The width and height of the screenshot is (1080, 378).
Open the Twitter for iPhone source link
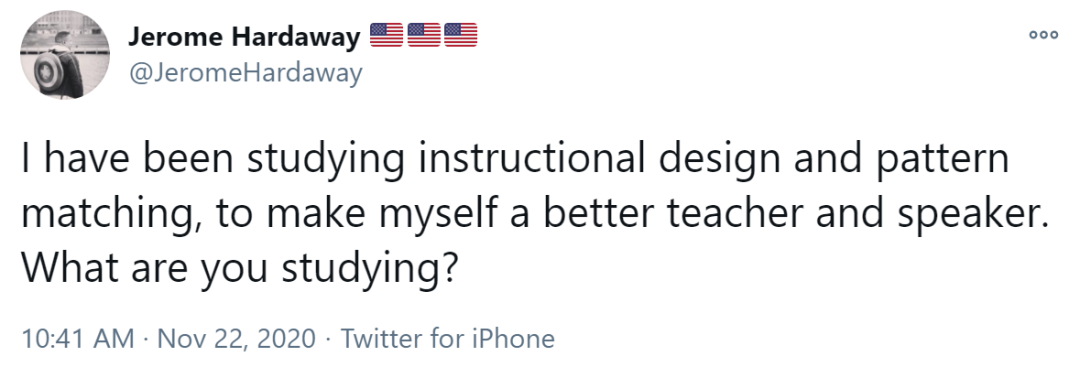(448, 339)
